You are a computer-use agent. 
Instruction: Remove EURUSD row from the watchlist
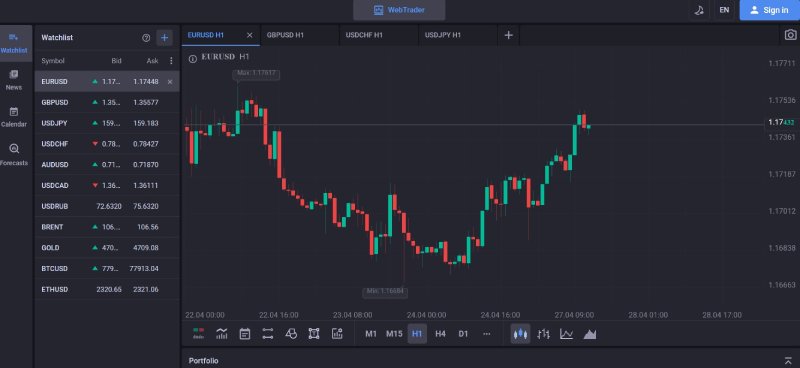click(170, 82)
